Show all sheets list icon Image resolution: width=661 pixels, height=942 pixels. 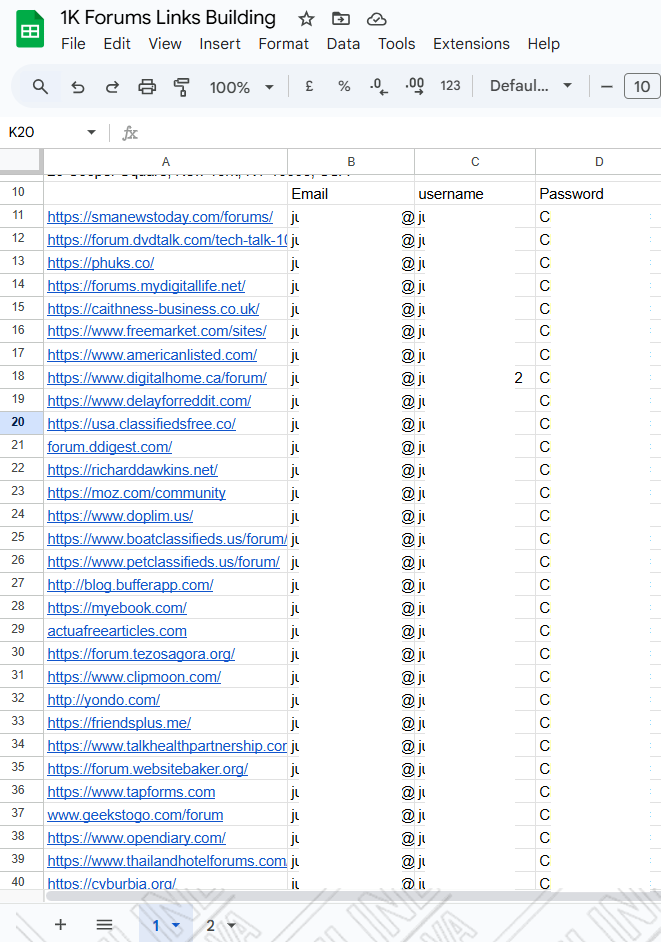[x=105, y=925]
